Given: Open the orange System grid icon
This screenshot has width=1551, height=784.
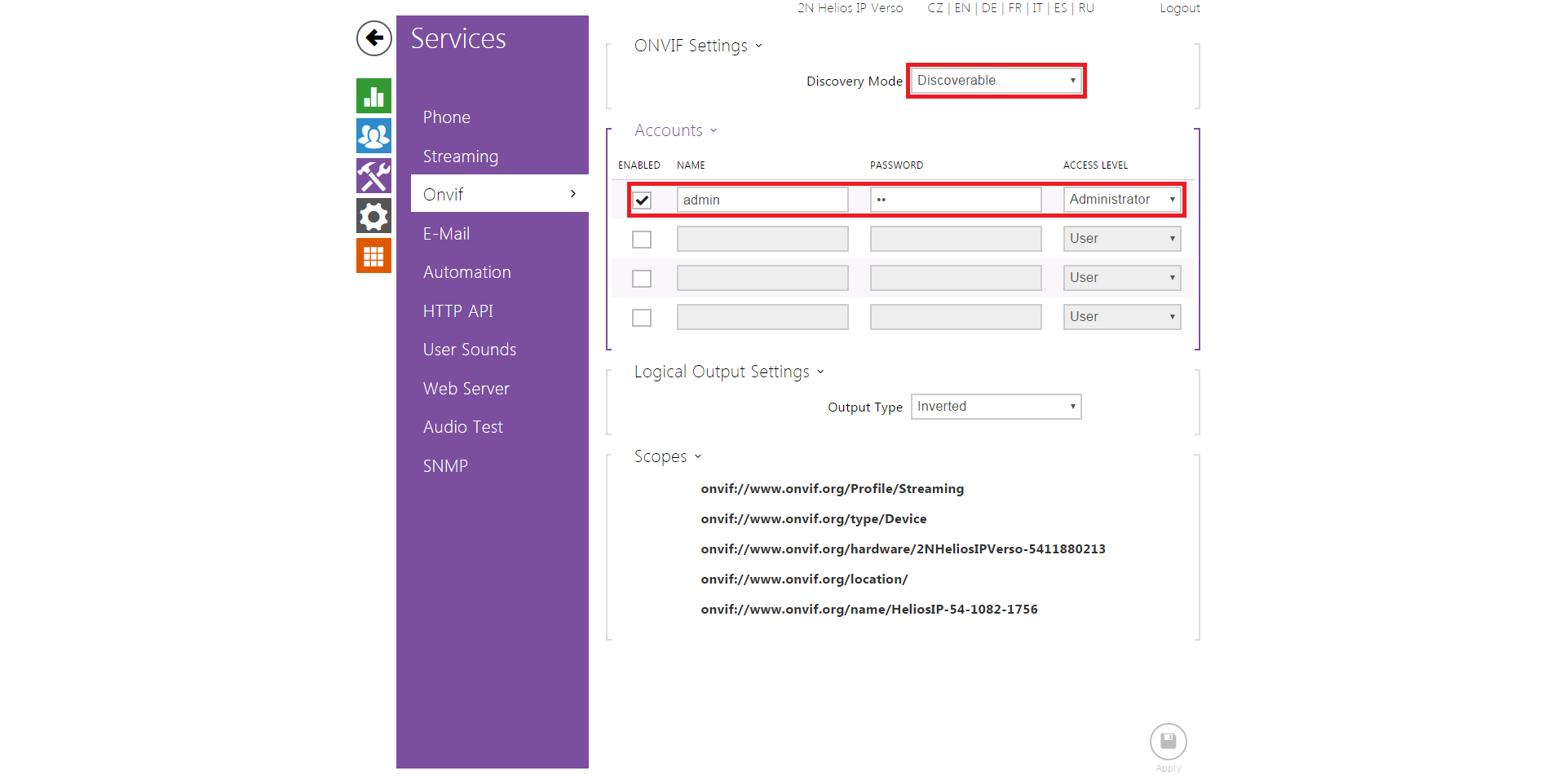Looking at the screenshot, I should (x=373, y=256).
